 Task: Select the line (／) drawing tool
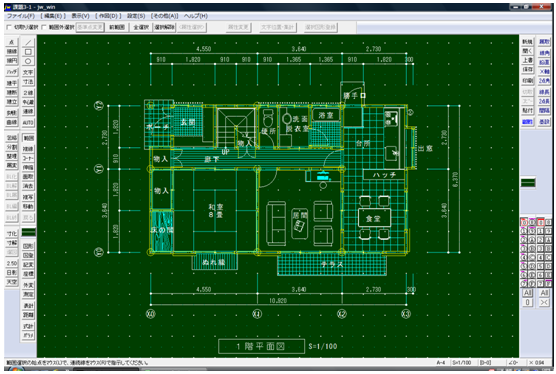pyautogui.click(x=28, y=42)
